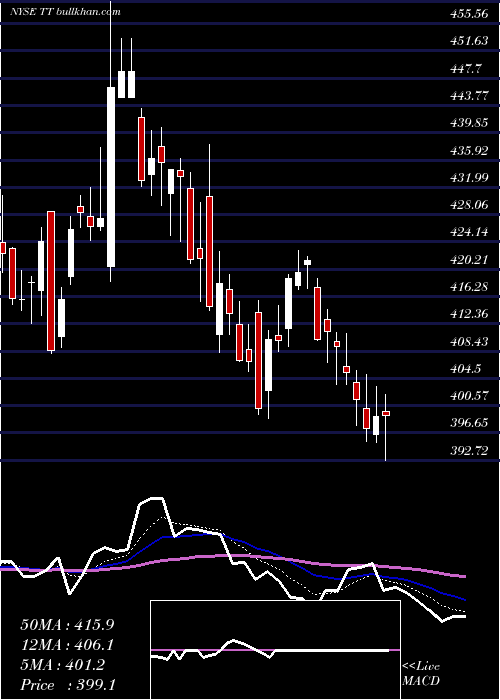
Task: Click the 400.57 price axis label
Action: coord(469,396)
